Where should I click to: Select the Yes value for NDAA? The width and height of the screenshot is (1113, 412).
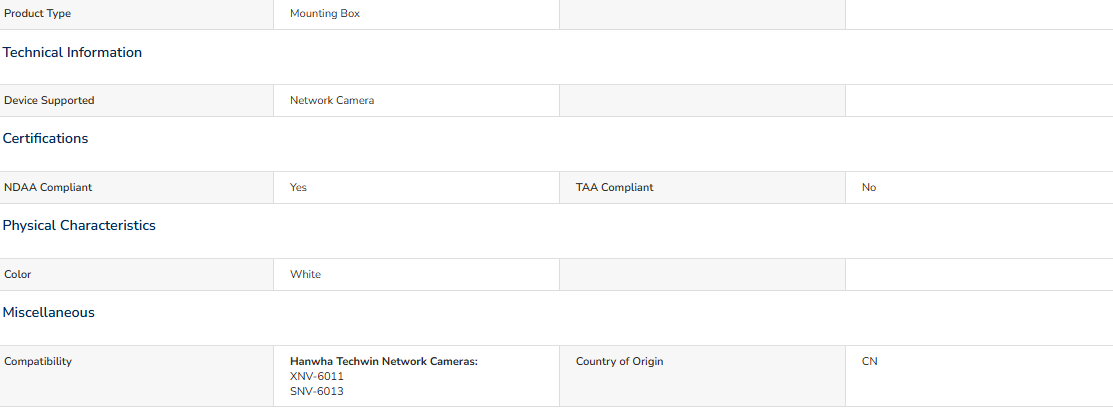tap(298, 188)
